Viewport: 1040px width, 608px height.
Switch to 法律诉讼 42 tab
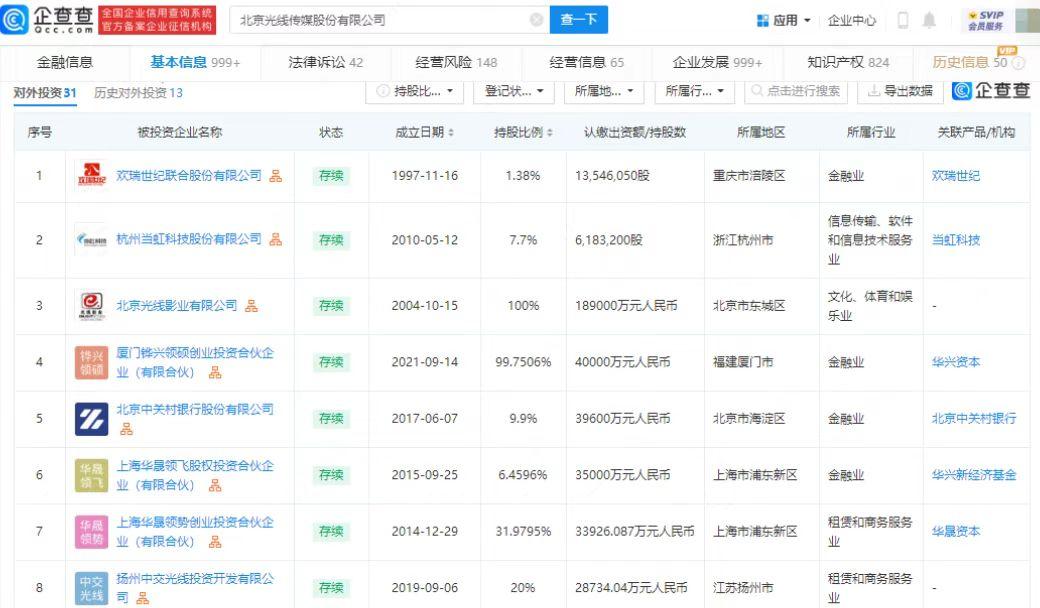[325, 62]
